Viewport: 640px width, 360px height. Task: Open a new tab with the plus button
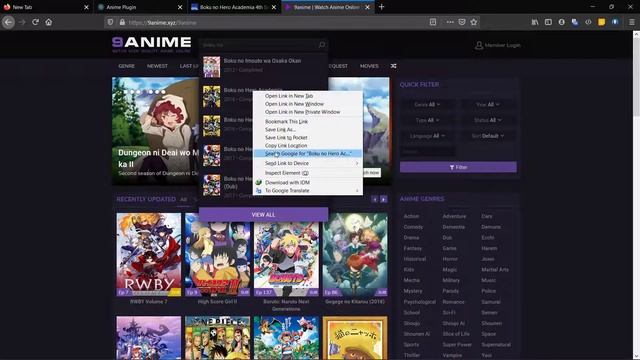pos(381,7)
